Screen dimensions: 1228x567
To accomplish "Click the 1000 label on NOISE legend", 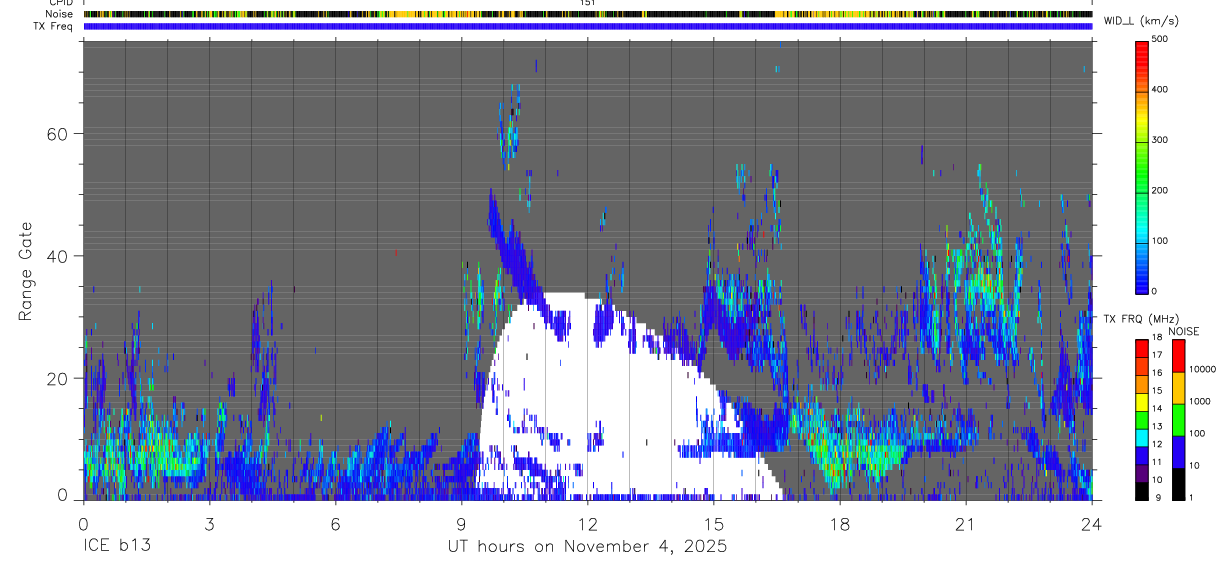I will click(x=1200, y=401).
